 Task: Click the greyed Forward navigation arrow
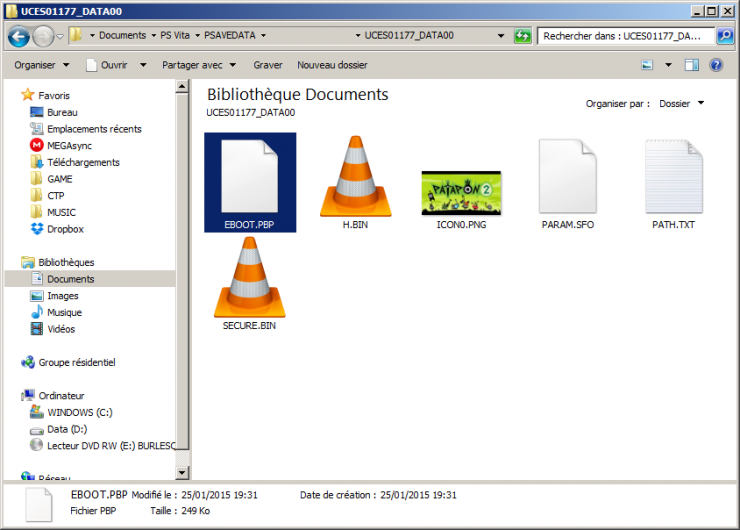pyautogui.click(x=42, y=36)
